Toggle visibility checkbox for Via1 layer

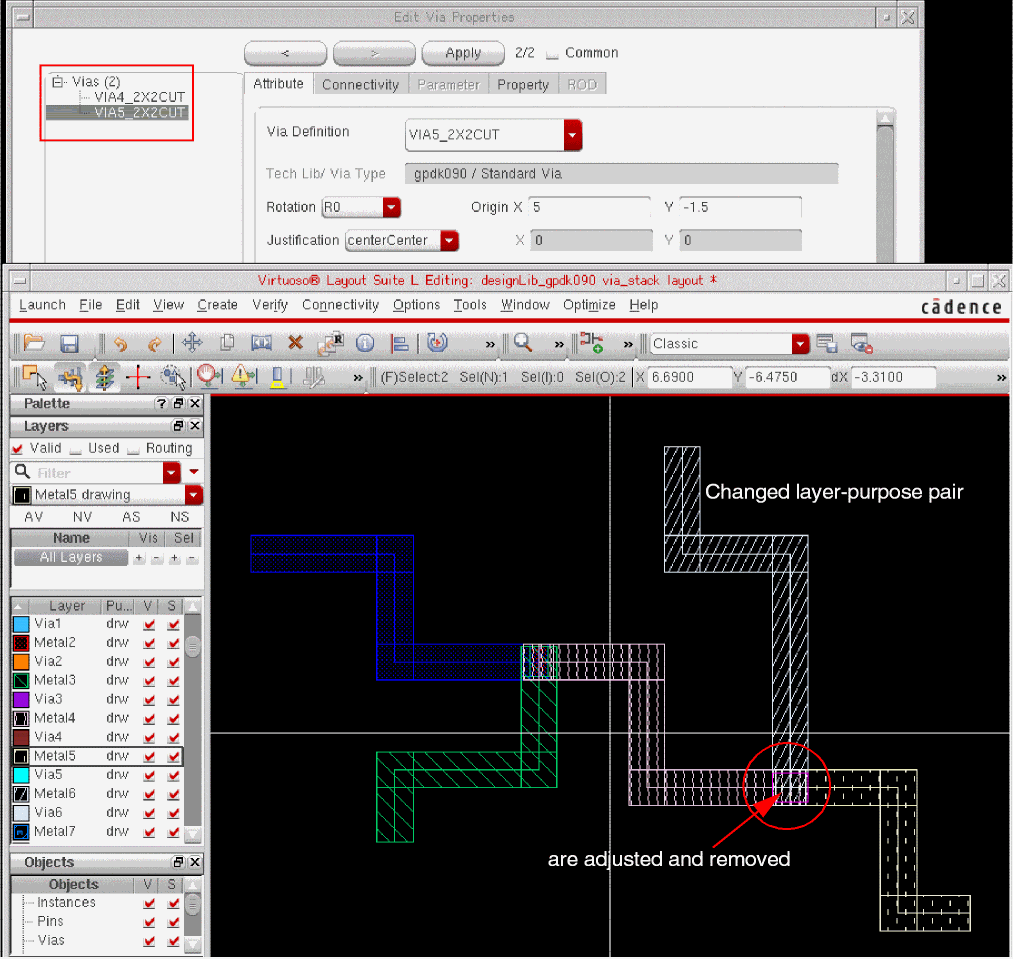click(x=149, y=624)
